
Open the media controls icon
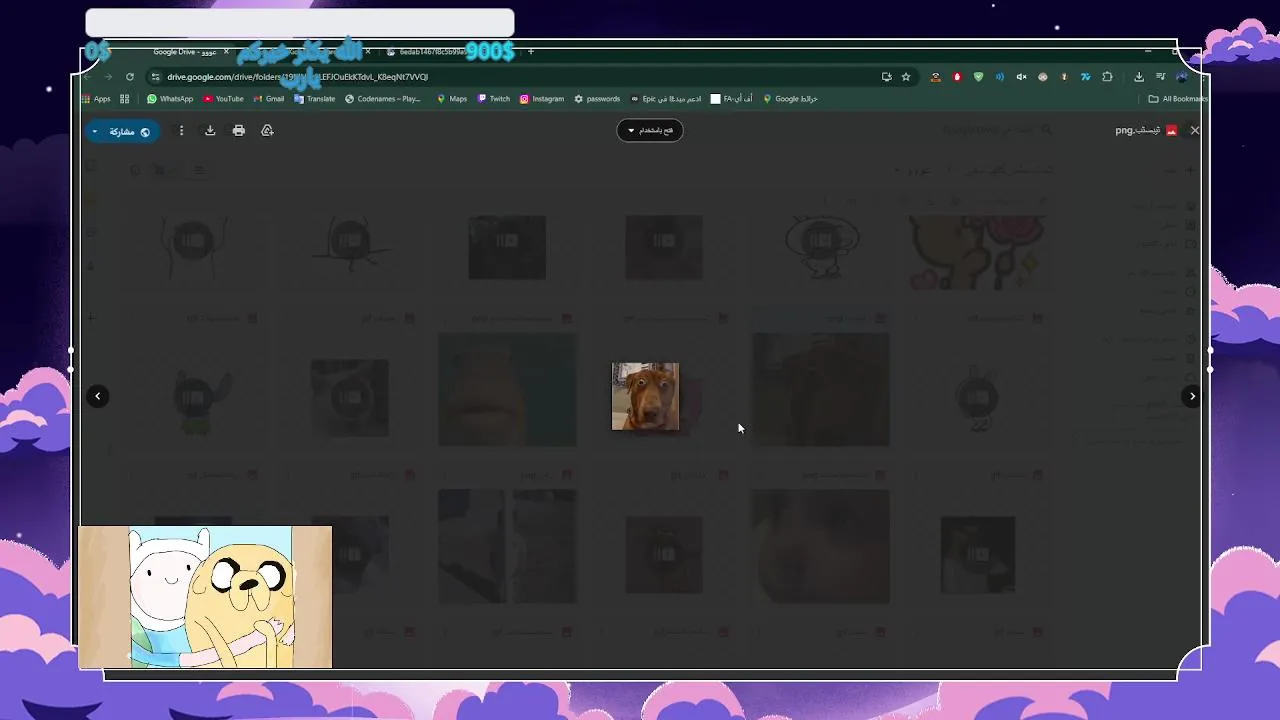click(1160, 77)
